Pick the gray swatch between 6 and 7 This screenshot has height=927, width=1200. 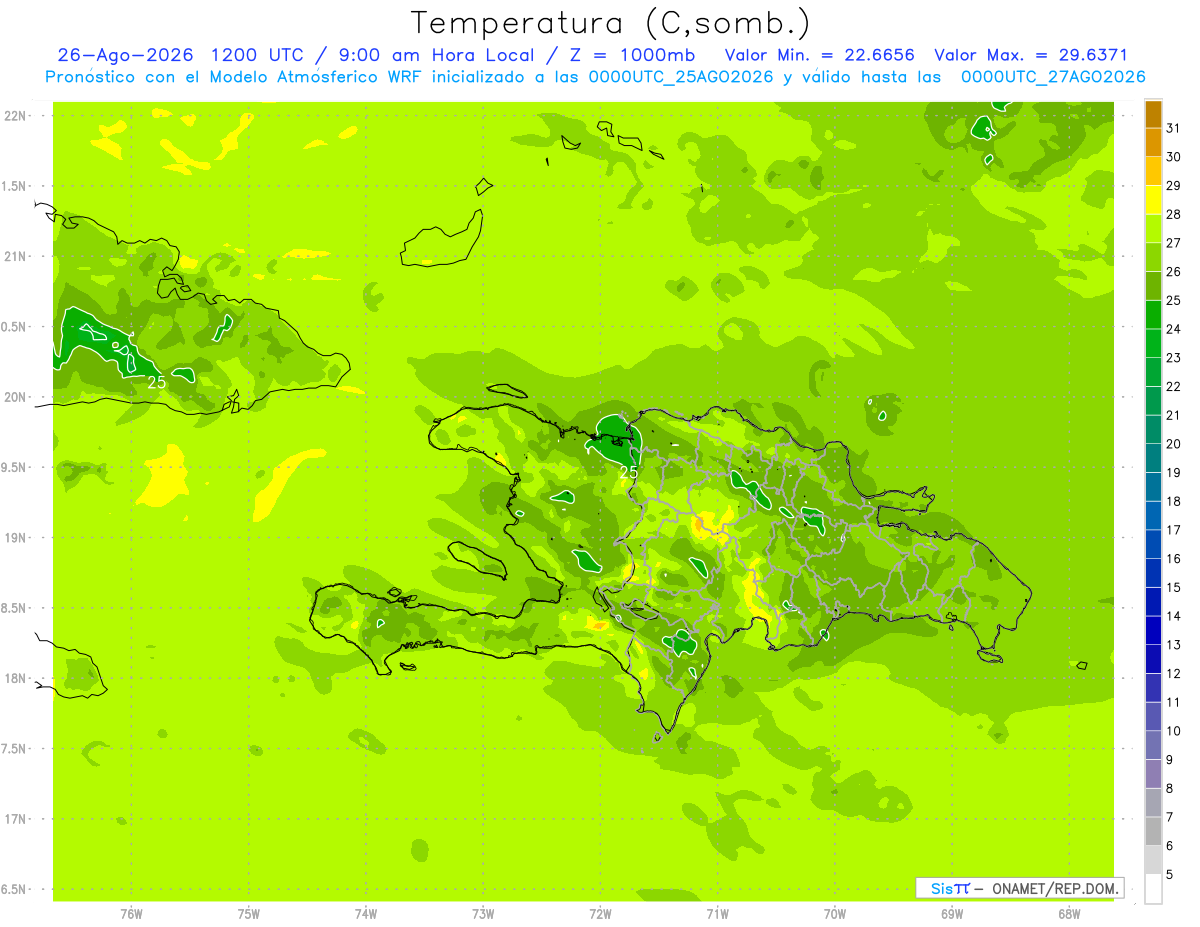pos(1153,831)
